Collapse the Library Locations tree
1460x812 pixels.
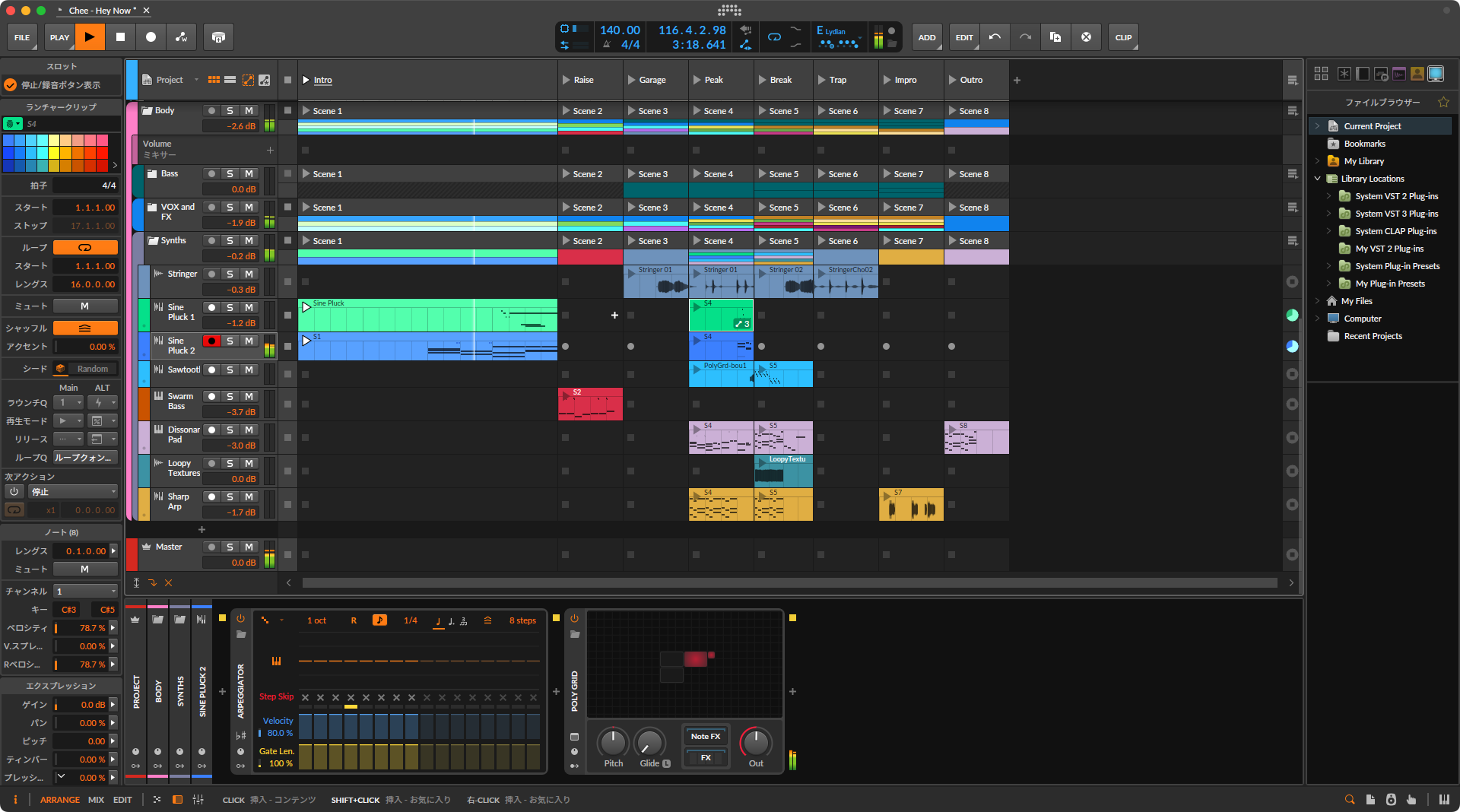1318,179
